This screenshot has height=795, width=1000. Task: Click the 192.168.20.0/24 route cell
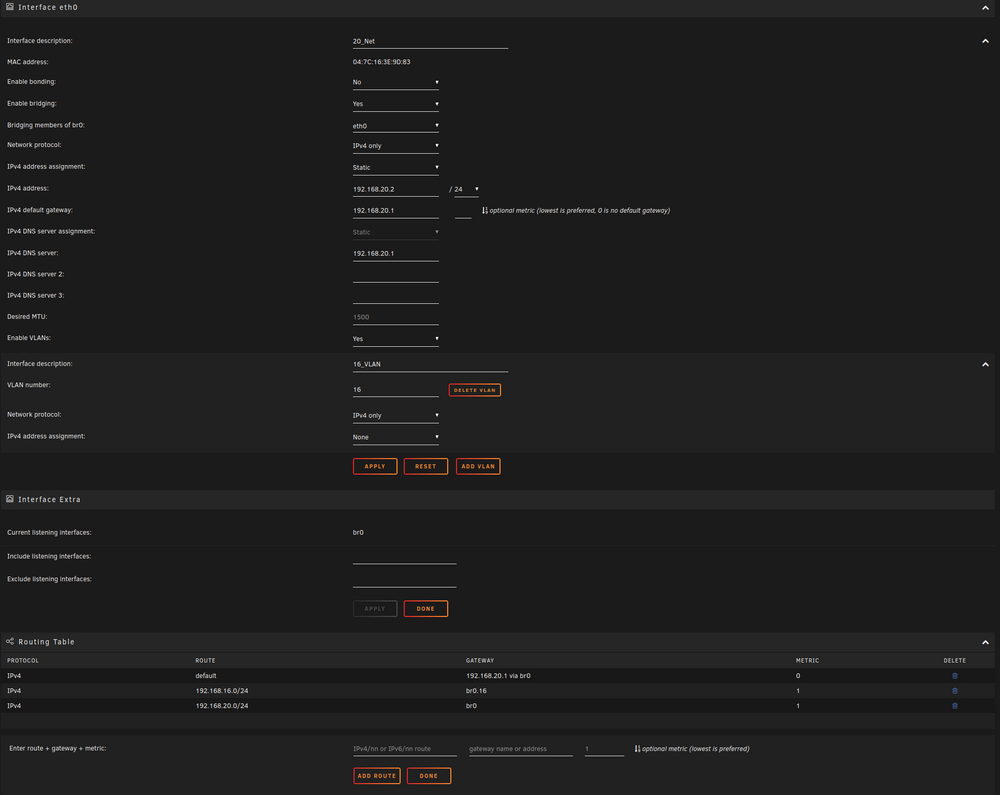click(222, 706)
